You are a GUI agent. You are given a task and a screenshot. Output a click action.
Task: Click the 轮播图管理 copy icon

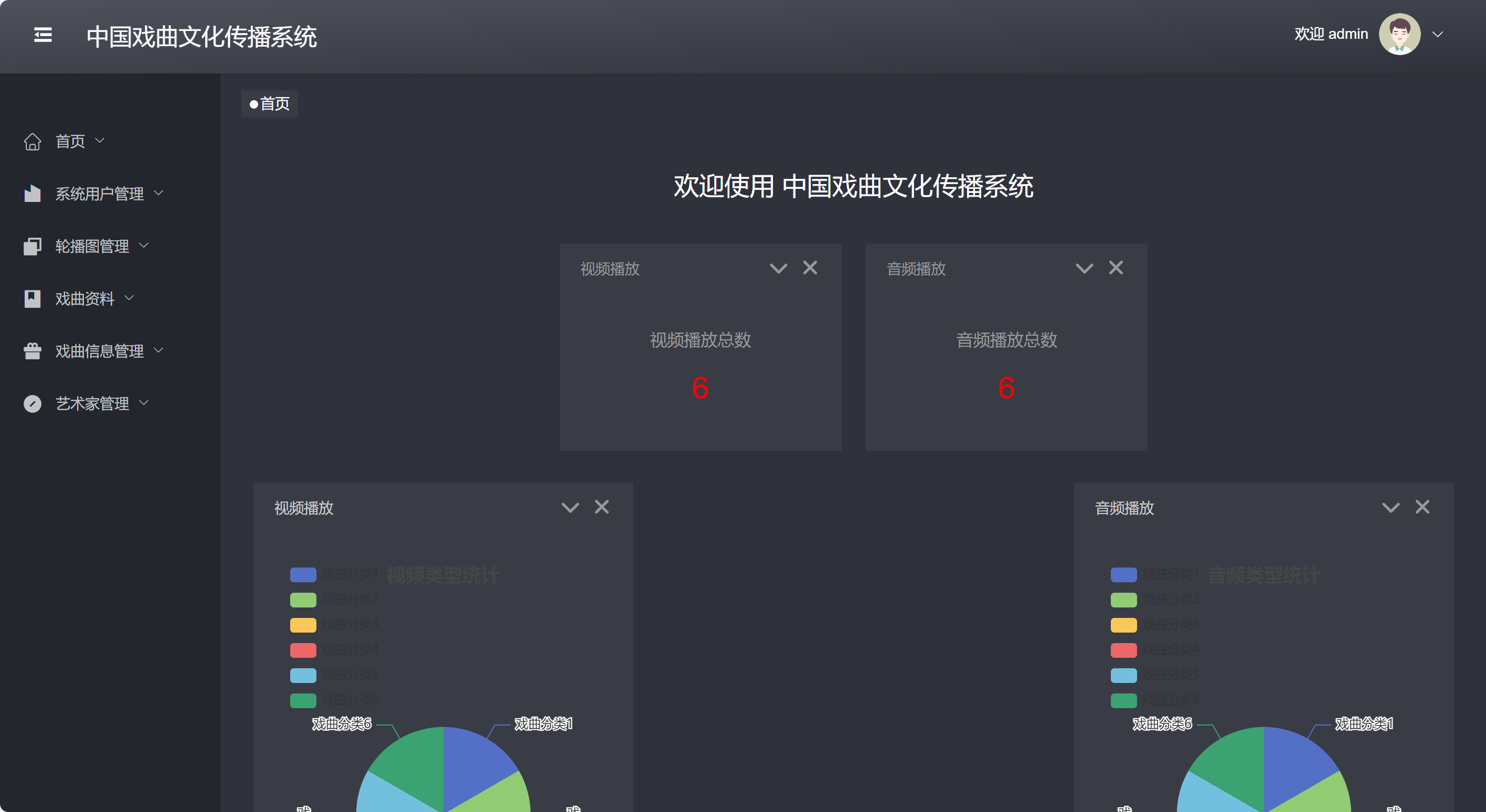(x=33, y=246)
